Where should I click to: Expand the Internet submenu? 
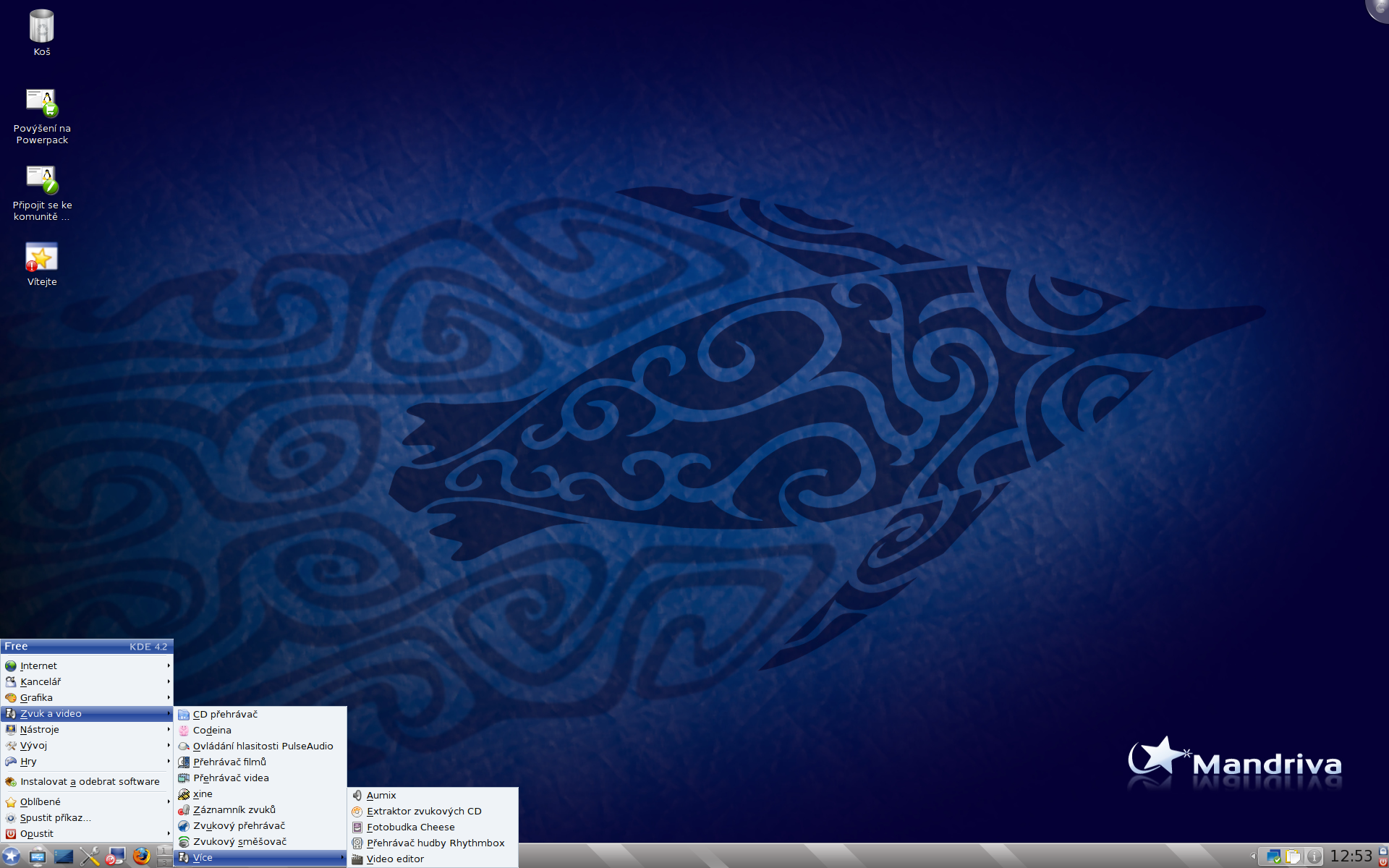coord(87,665)
